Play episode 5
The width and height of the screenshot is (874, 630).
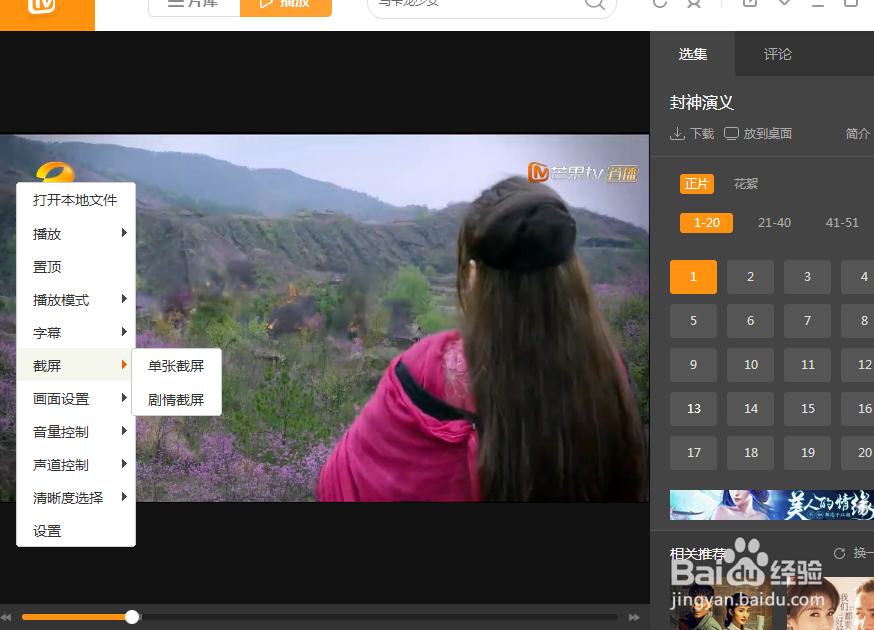[693, 321]
